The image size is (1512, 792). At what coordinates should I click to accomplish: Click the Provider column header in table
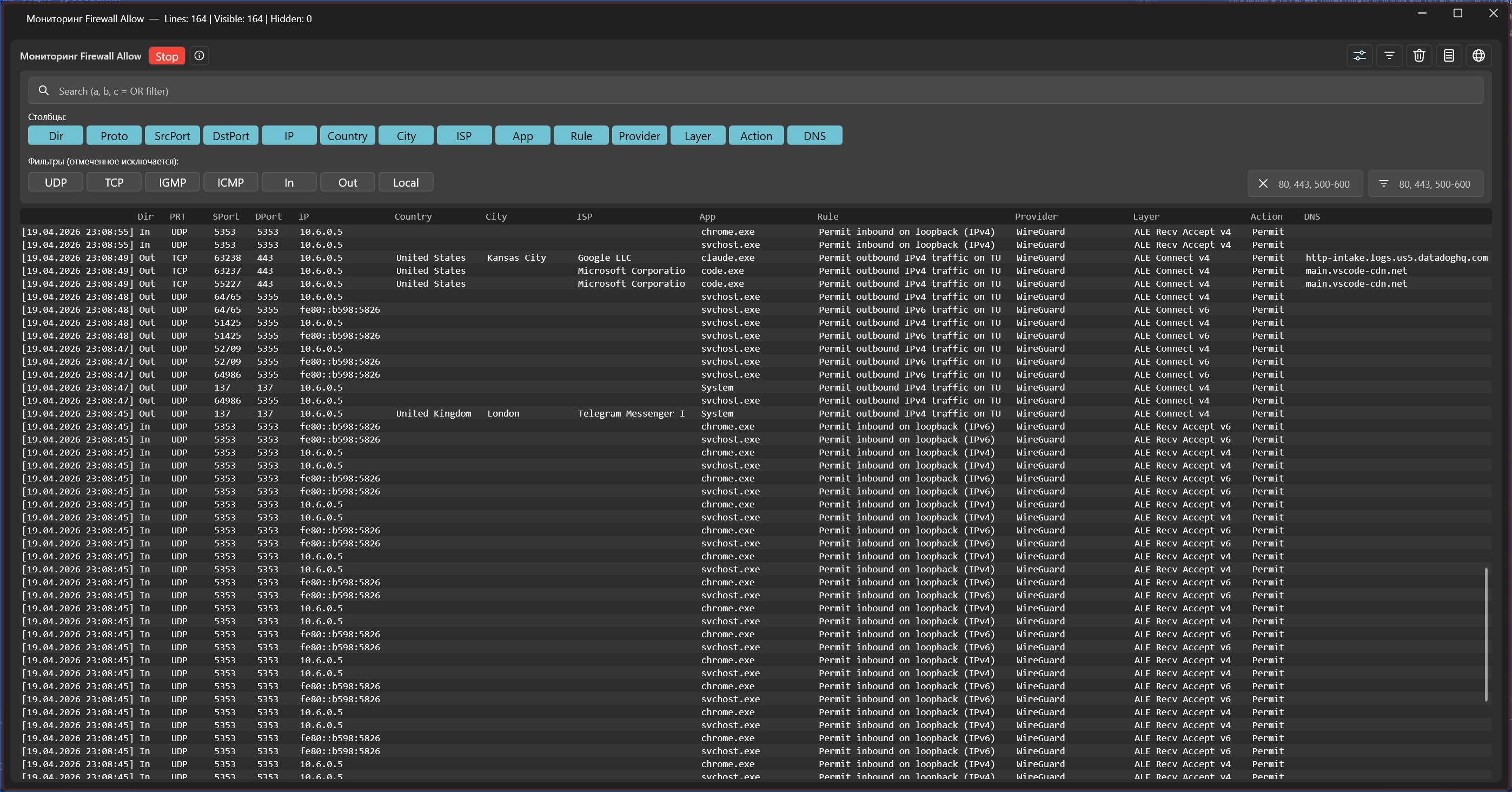(1036, 216)
